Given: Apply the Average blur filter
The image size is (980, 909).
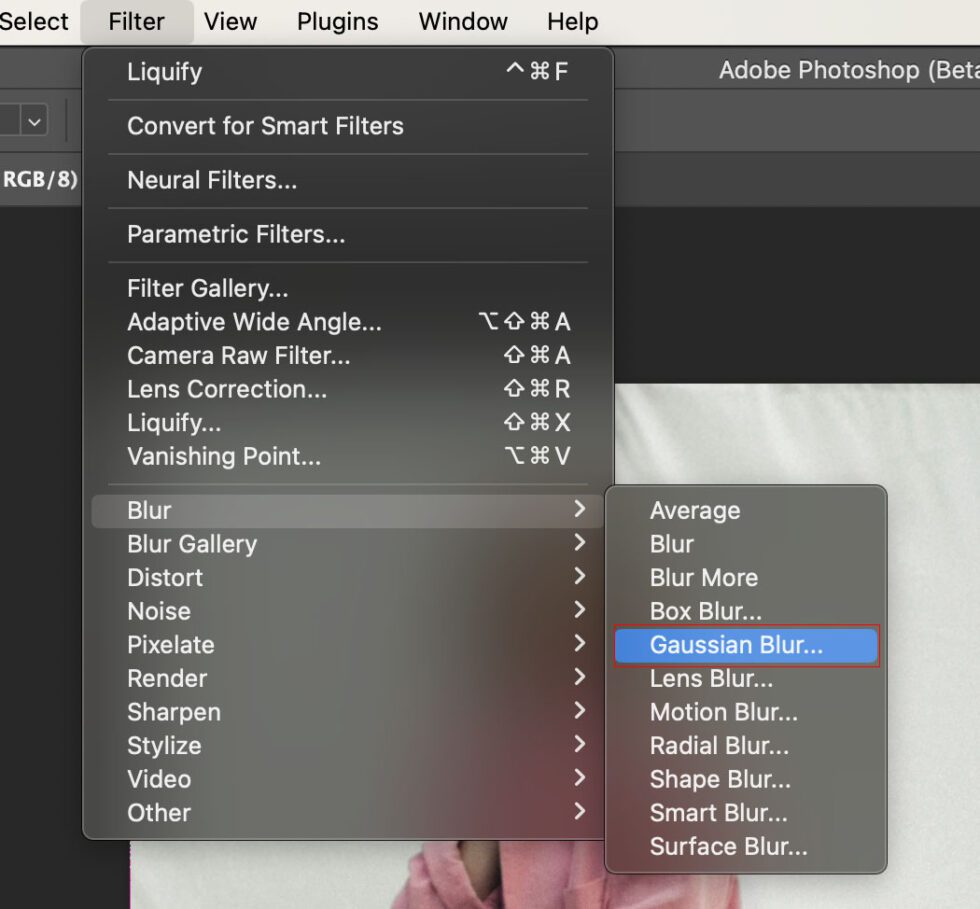Looking at the screenshot, I should 694,510.
